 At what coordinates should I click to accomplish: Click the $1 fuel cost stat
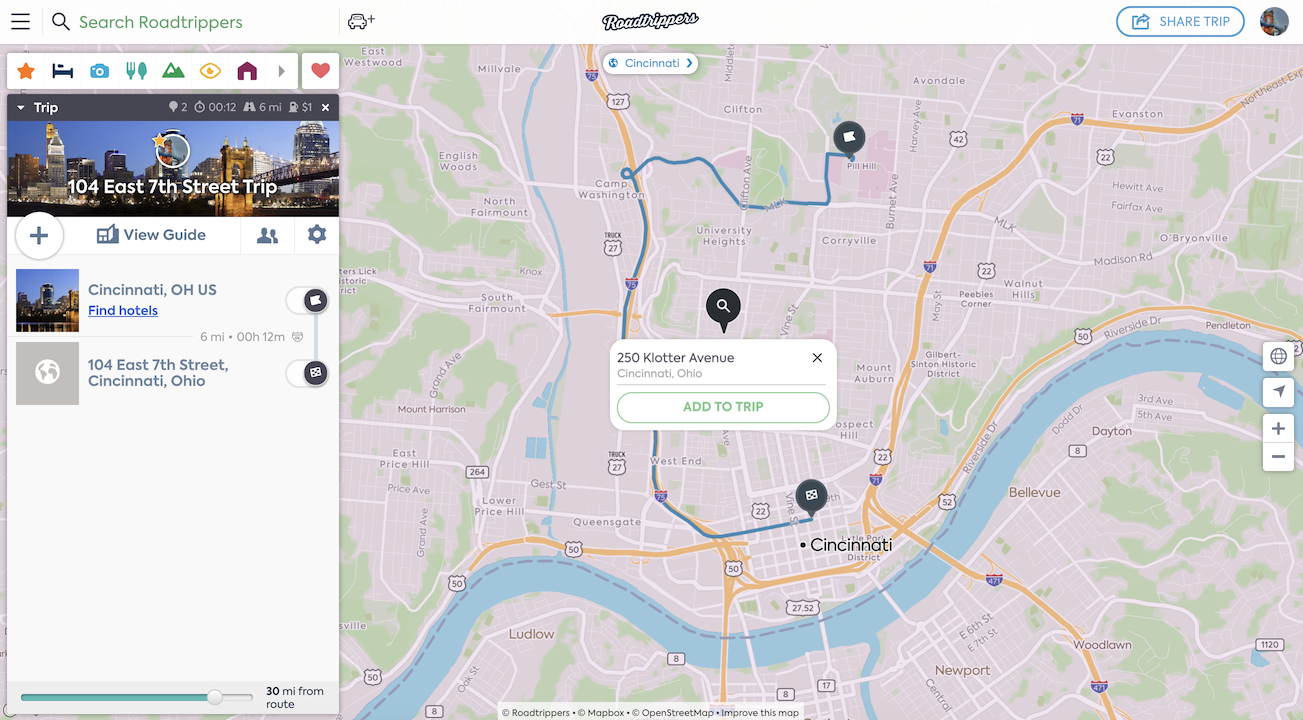301,107
